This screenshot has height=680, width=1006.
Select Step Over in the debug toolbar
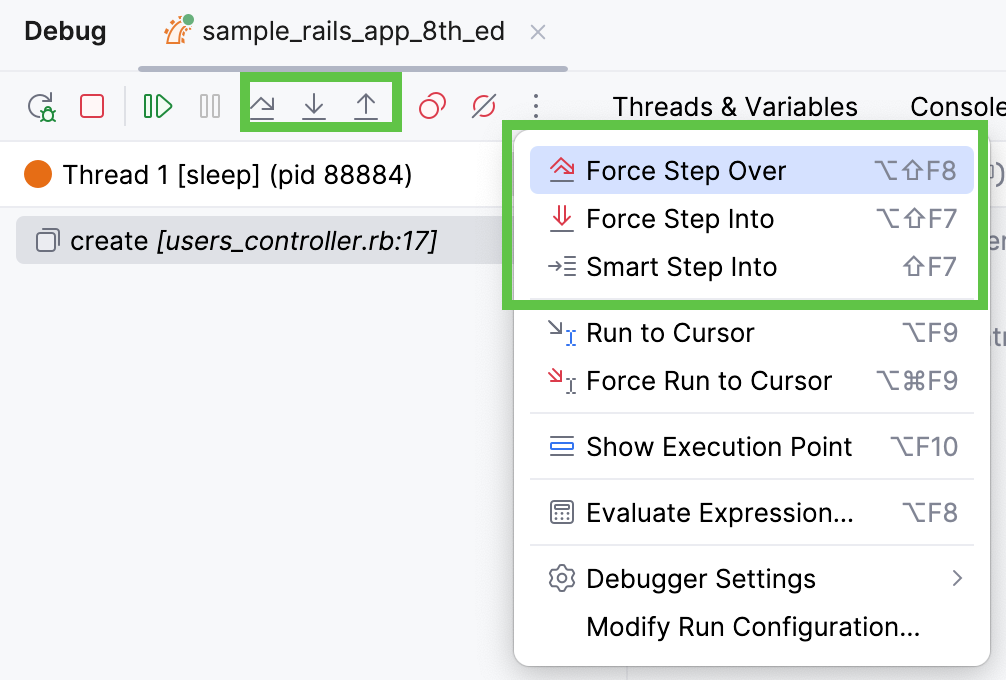coord(262,104)
